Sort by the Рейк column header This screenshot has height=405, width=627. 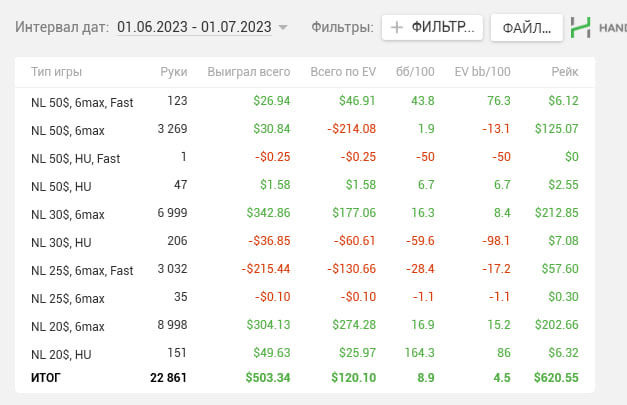click(x=565, y=72)
